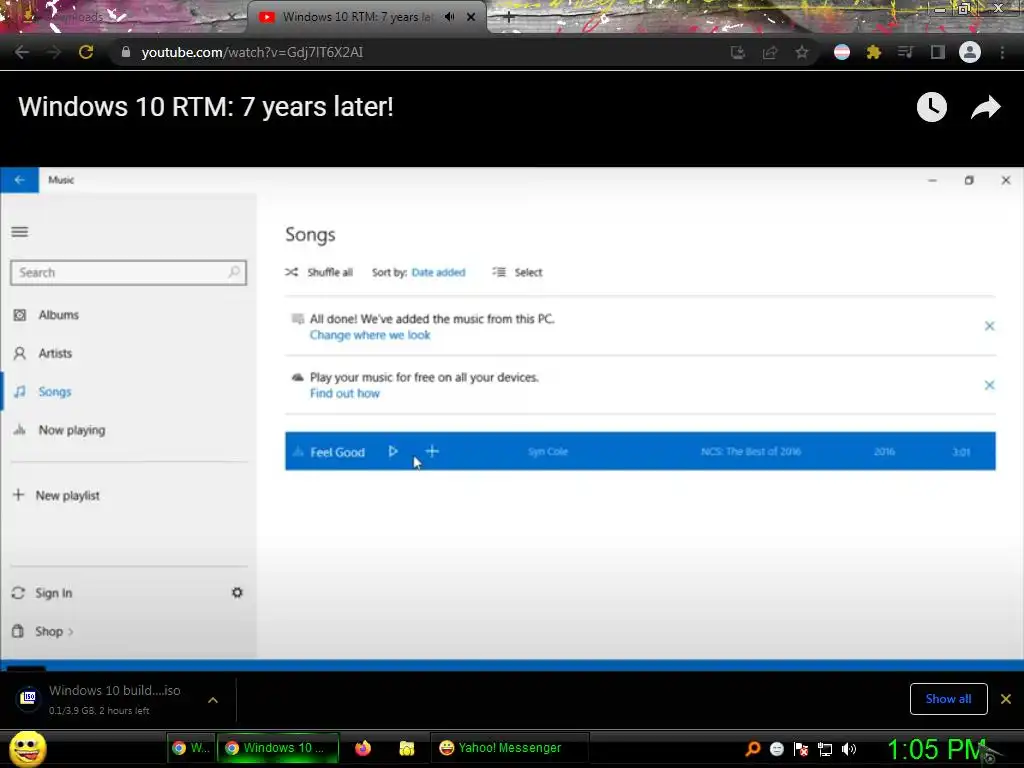Click the magnifier icon in Search box
The width and height of the screenshot is (1024, 768).
234,272
